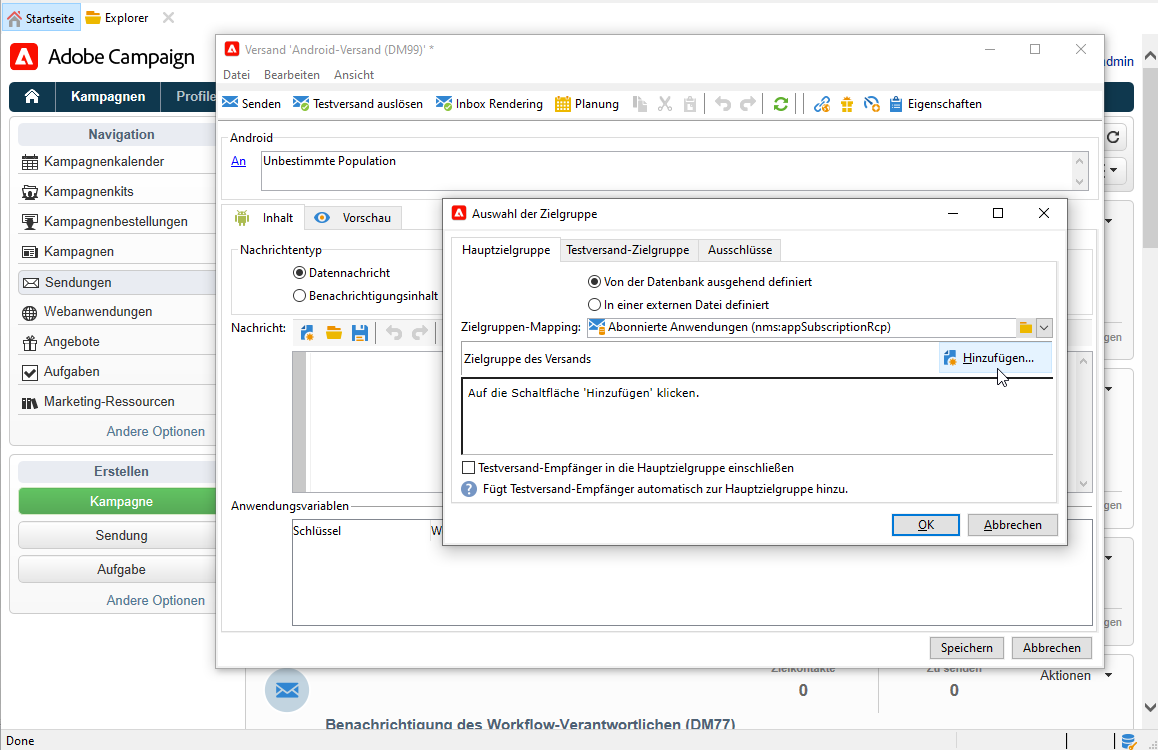Viewport: 1158px width, 750px height.
Task: Click the Senden toolbar button
Action: tap(252, 104)
